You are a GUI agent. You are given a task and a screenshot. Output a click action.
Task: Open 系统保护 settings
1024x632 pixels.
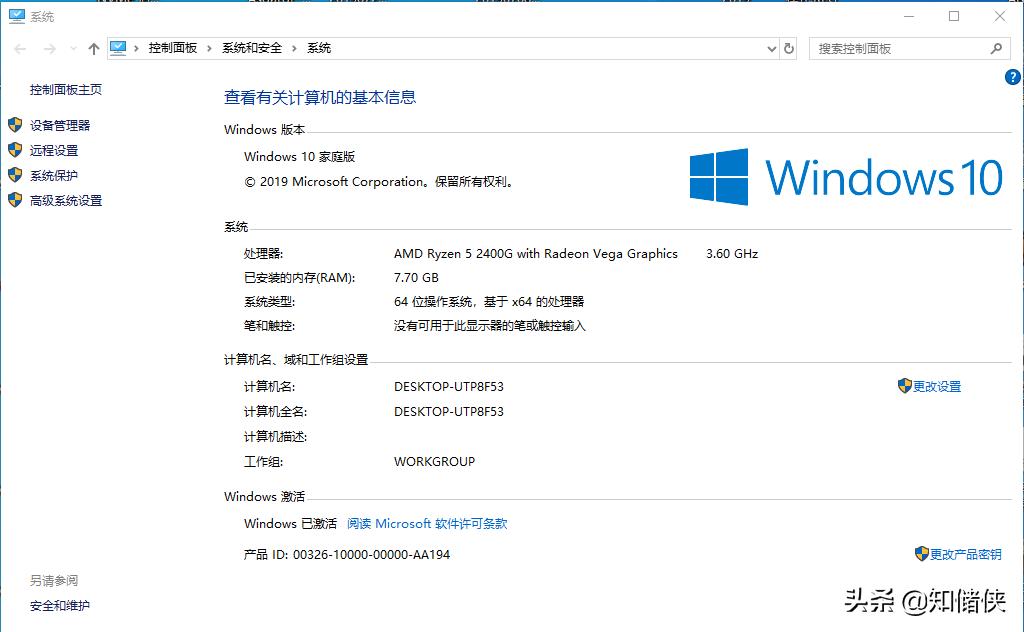[x=55, y=175]
